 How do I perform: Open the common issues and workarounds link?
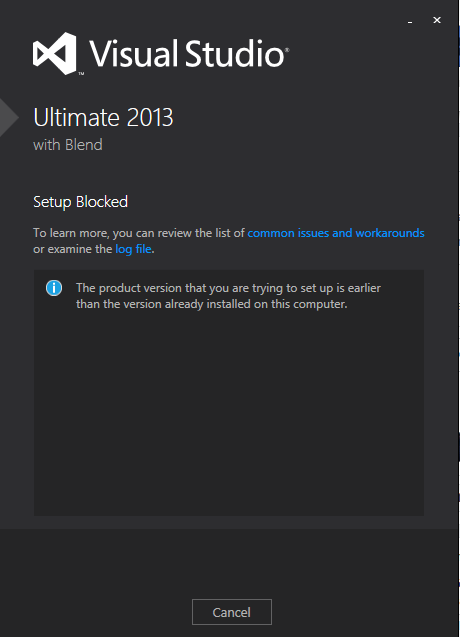(x=336, y=233)
